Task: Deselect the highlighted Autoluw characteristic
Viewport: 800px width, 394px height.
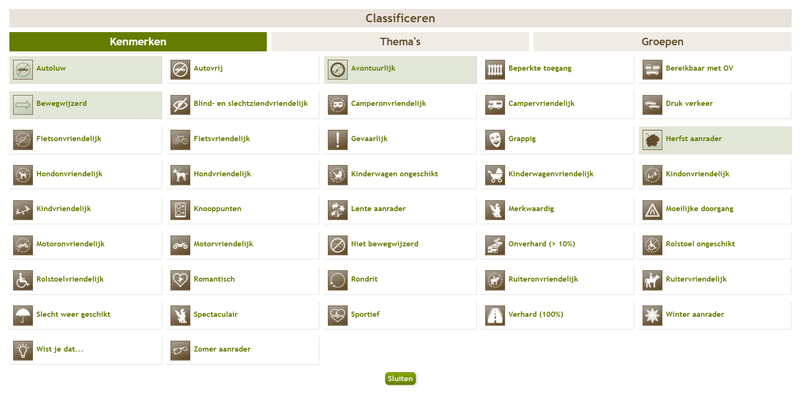Action: point(86,69)
